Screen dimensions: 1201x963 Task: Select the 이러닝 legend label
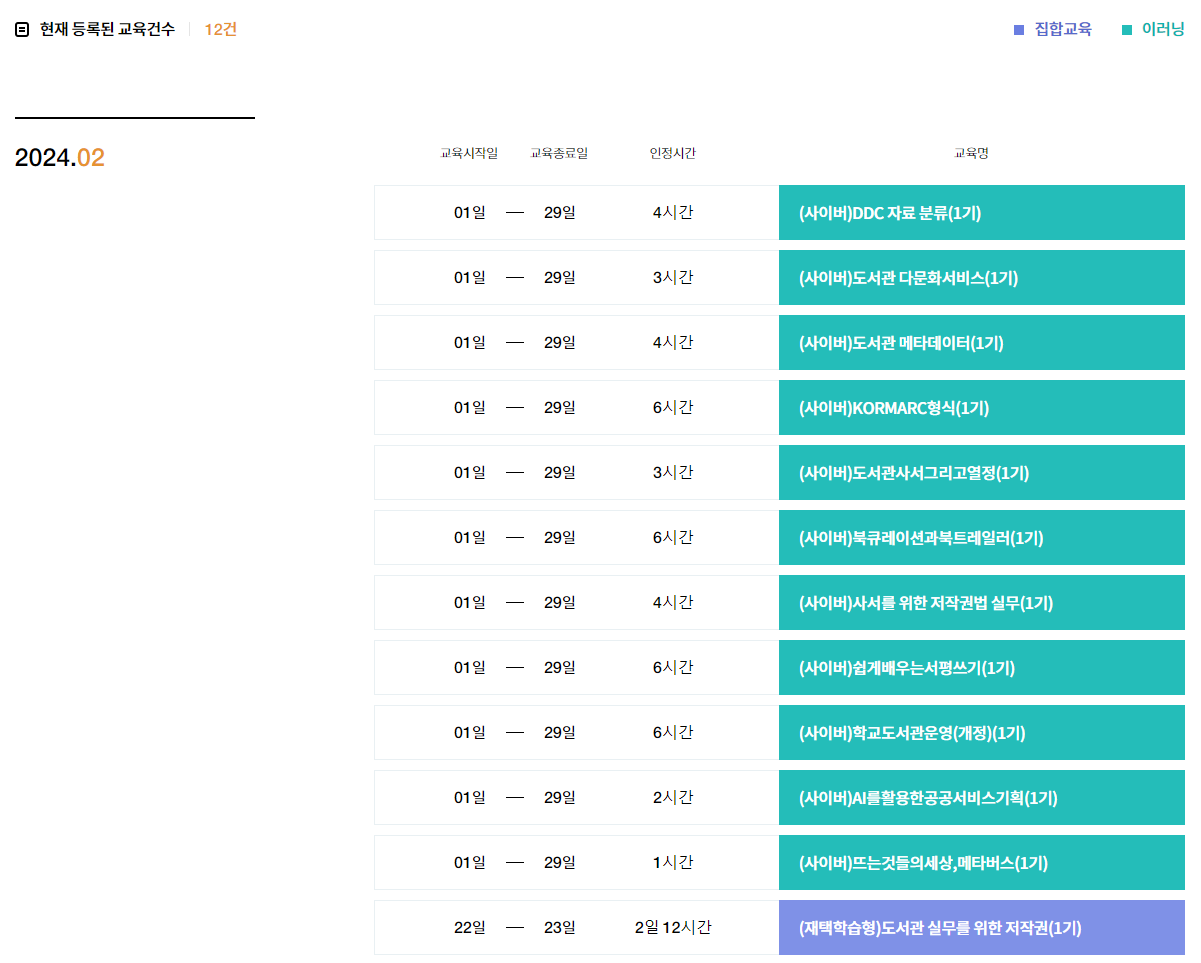pos(1163,29)
